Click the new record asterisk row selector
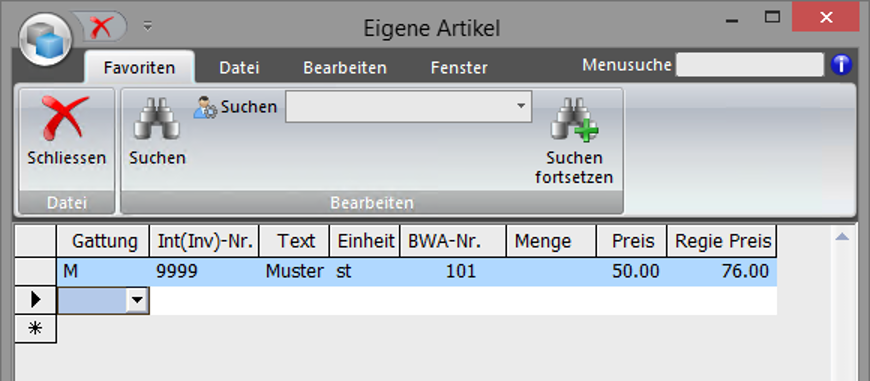Screen dimensions: 870x381 click(x=36, y=329)
